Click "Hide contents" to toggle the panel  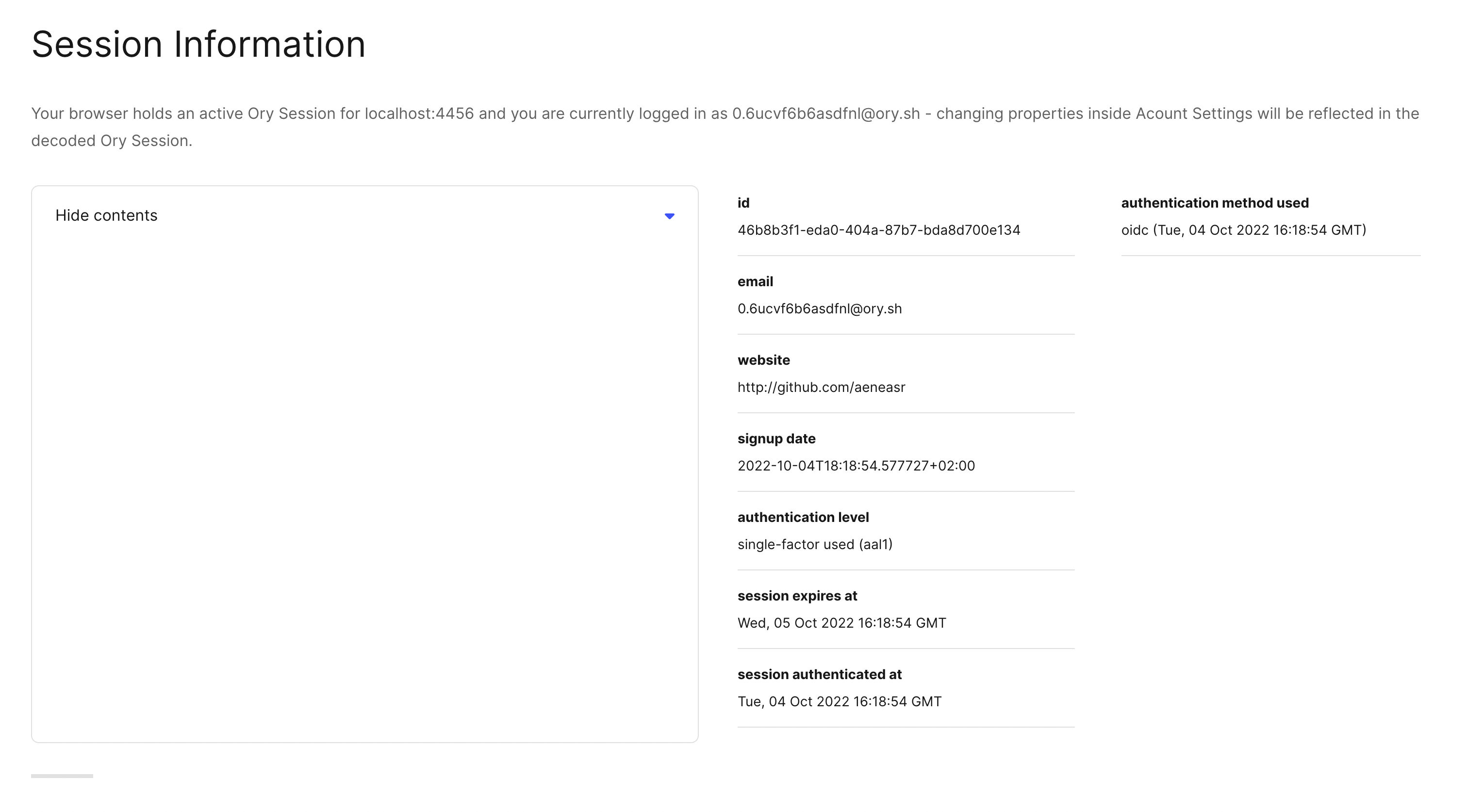[106, 215]
